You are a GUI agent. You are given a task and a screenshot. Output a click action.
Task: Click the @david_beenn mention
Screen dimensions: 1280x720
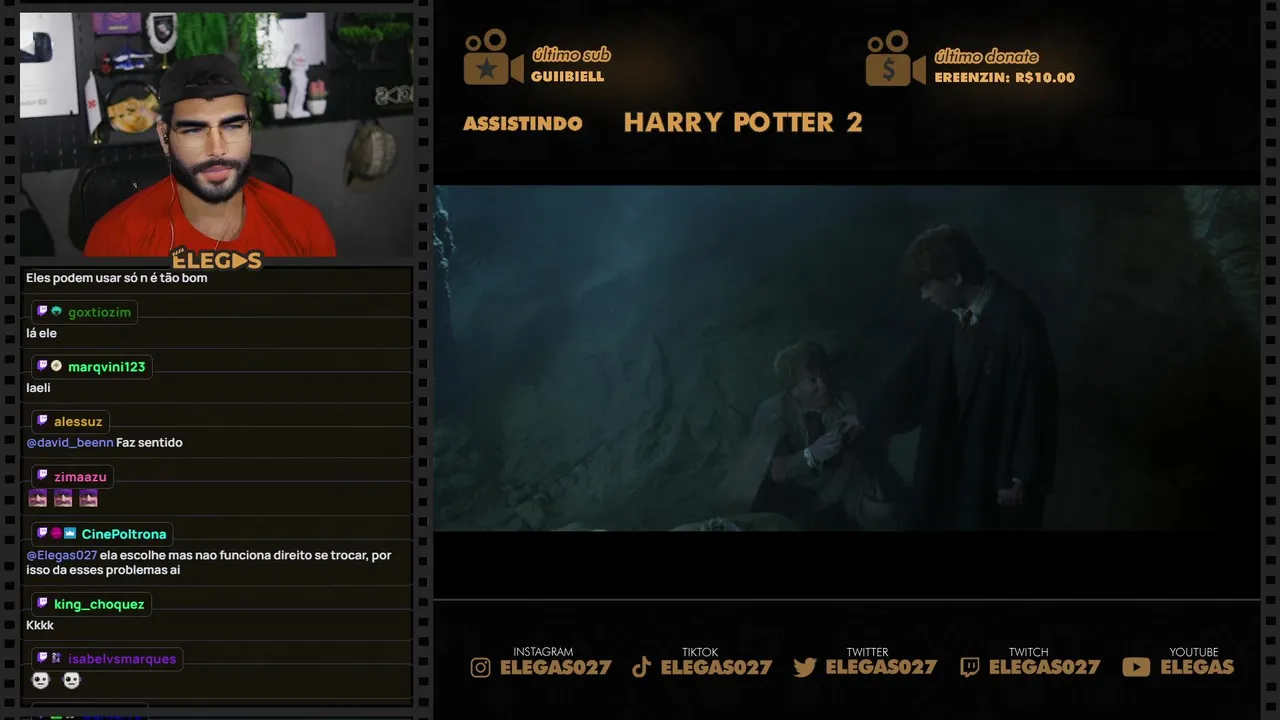click(70, 442)
